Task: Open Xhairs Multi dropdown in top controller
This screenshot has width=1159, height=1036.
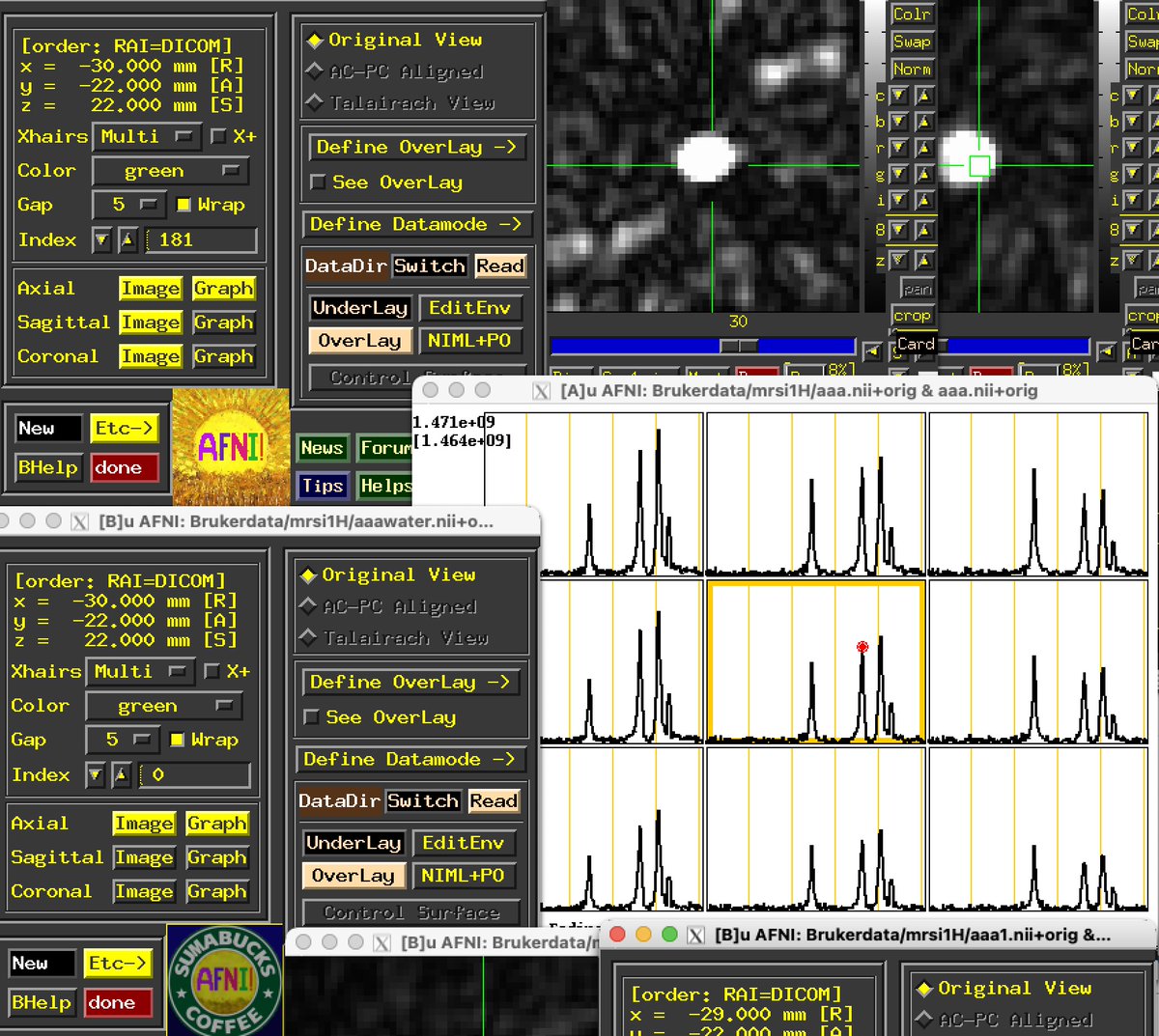Action: pos(147,136)
